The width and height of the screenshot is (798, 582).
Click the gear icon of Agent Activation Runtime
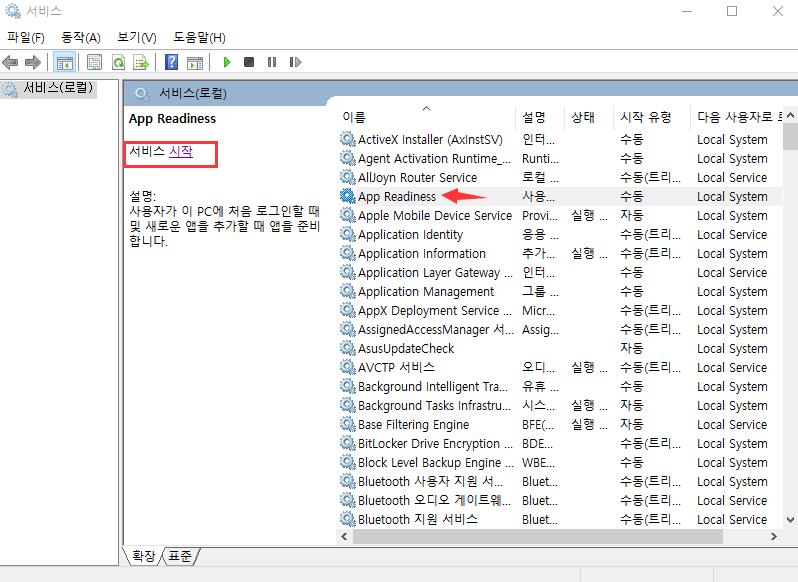(x=348, y=158)
